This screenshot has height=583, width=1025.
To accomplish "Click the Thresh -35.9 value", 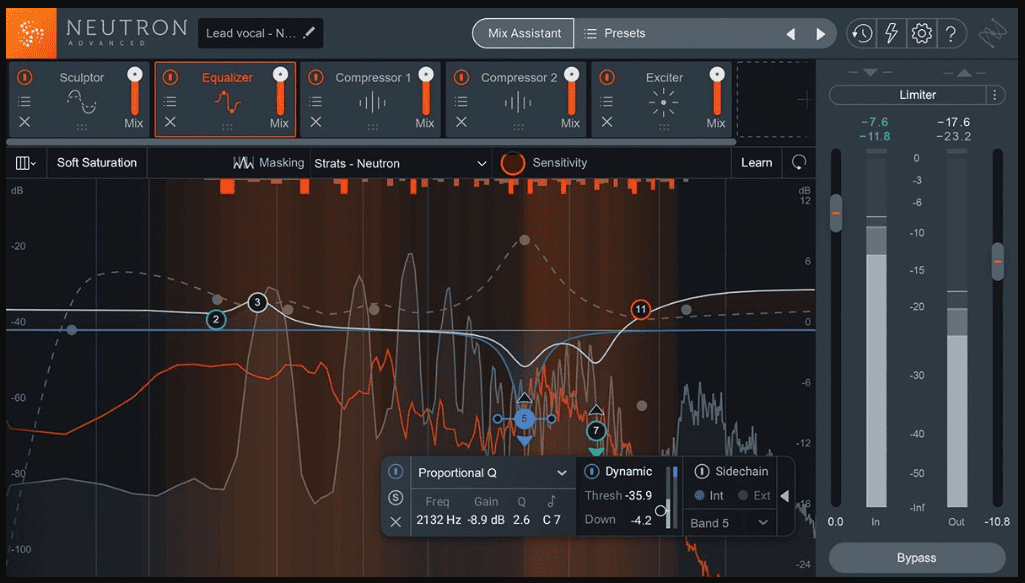I will 637,495.
